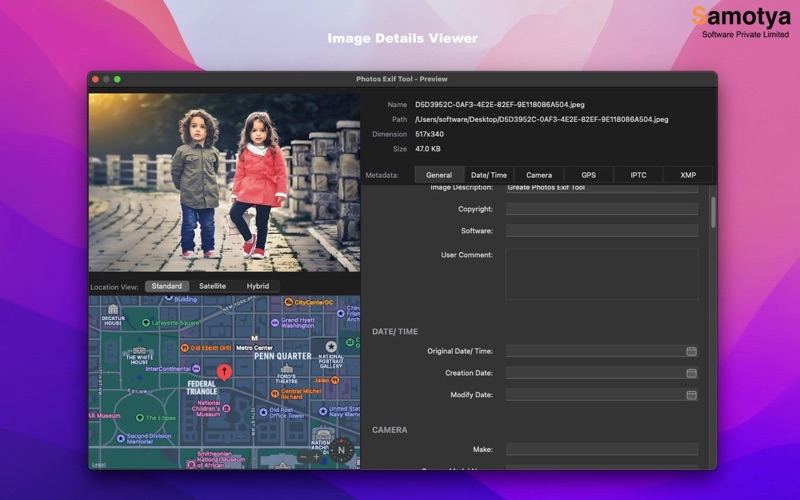Click Jaleo restaurant marker
Image resolution: width=800 pixels, height=500 pixels.
click(335, 380)
